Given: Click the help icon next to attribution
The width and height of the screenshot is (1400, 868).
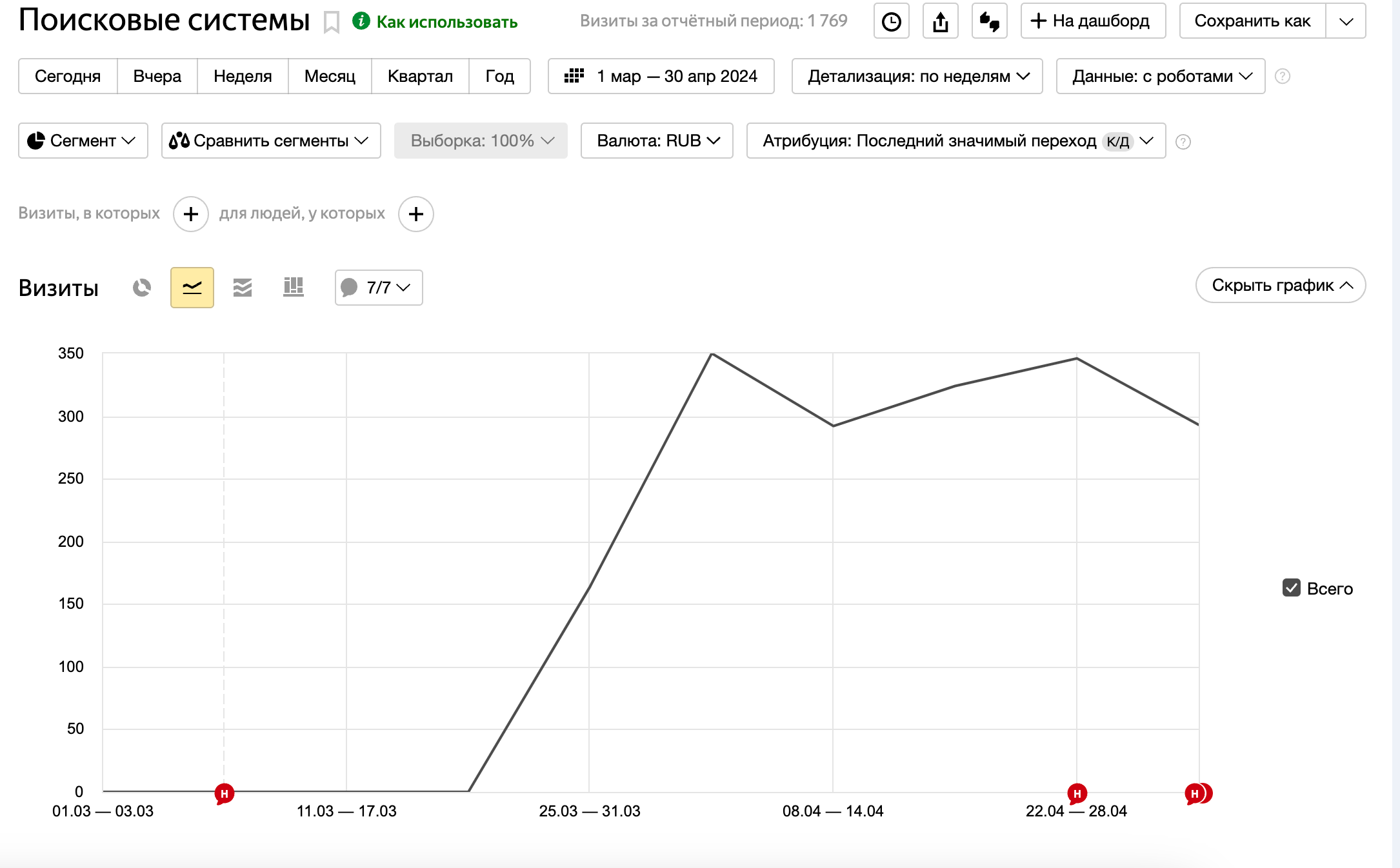Looking at the screenshot, I should [x=1183, y=142].
